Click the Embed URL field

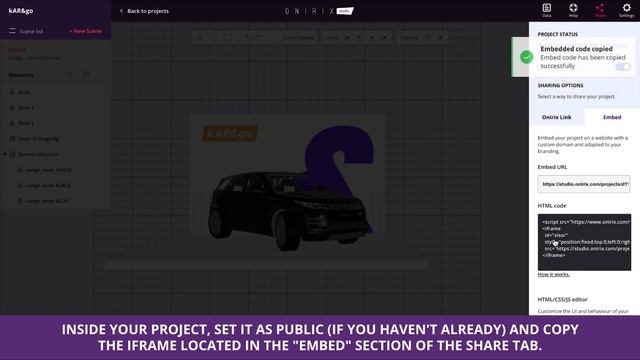pos(584,184)
